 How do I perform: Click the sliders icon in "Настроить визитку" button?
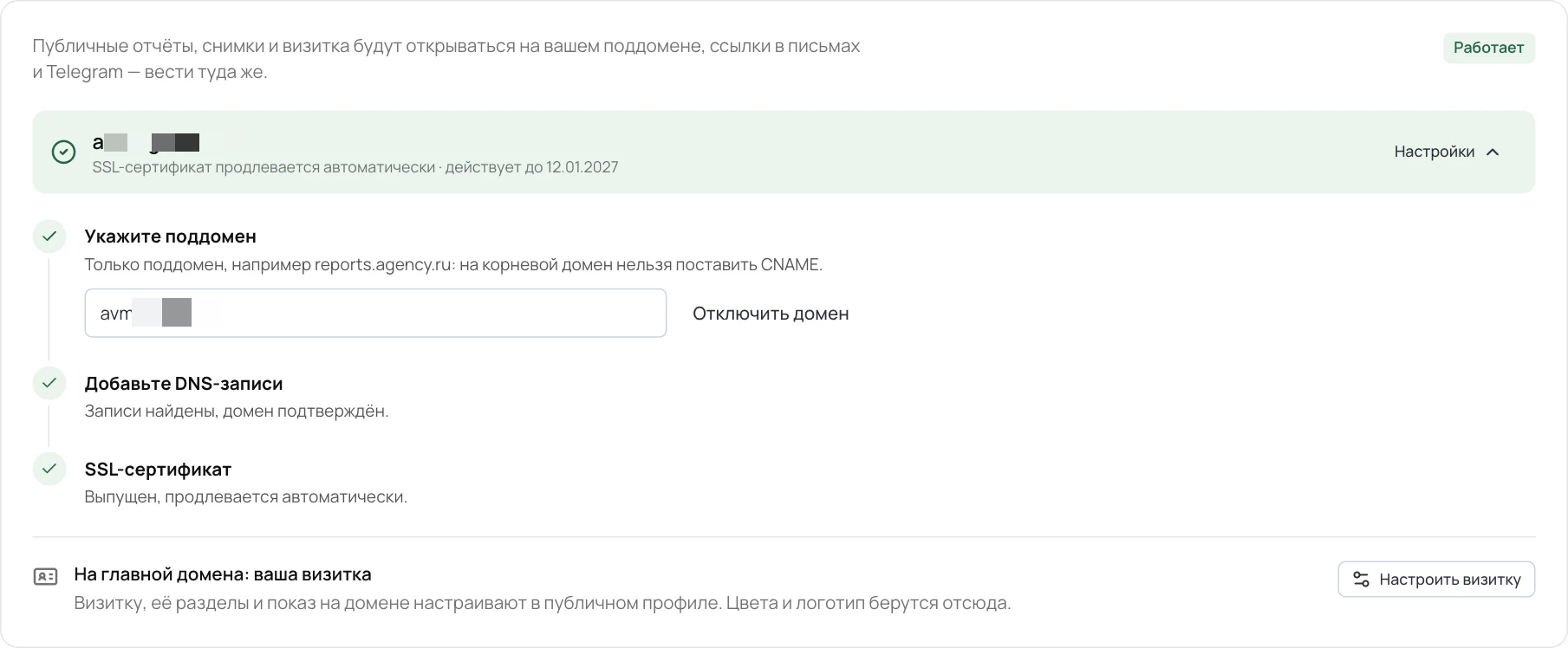click(x=1361, y=580)
